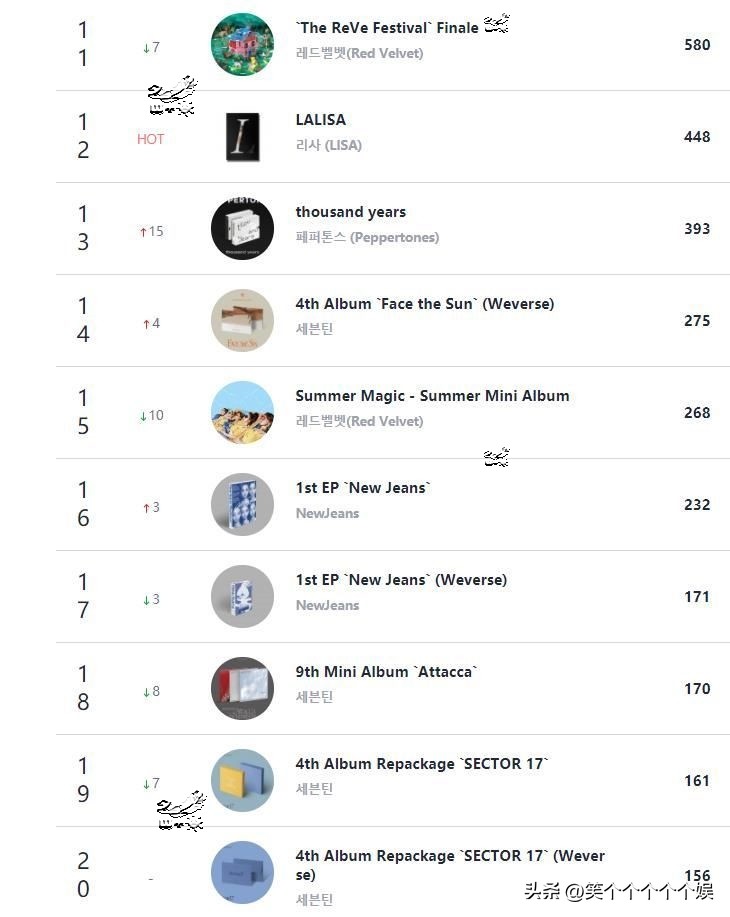Viewport: 730px width, 917px height.
Task: Click the rank 20 SECTOR 17 Weverse cover
Action: (x=242, y=872)
